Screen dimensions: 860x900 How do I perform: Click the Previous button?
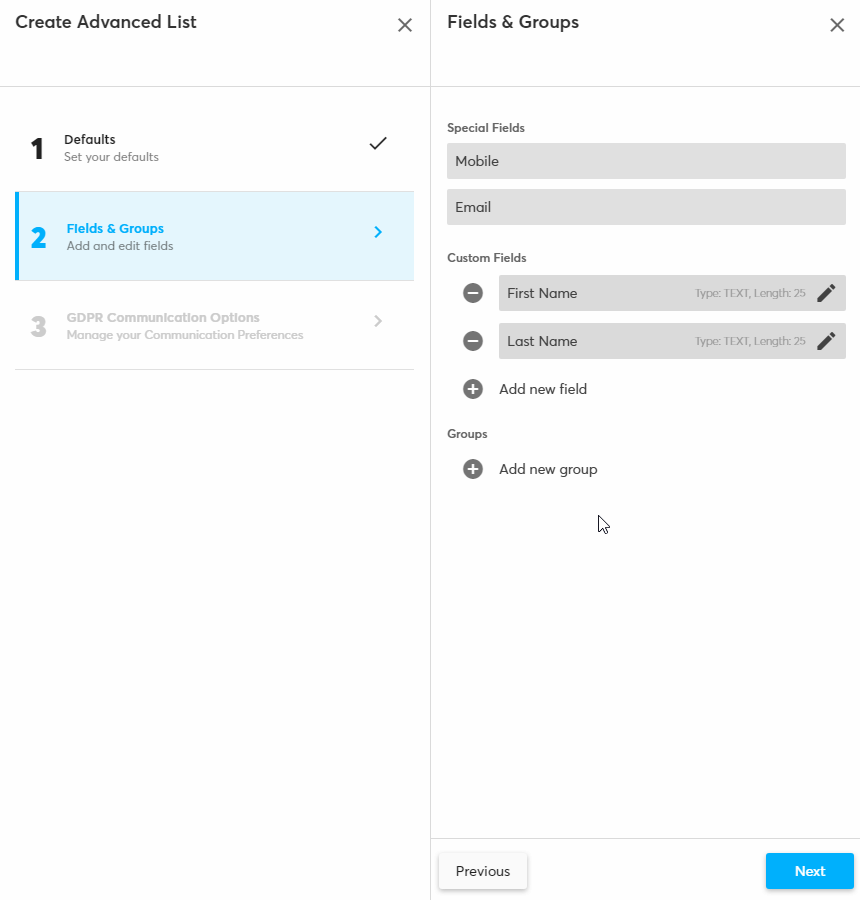pyautogui.click(x=483, y=871)
